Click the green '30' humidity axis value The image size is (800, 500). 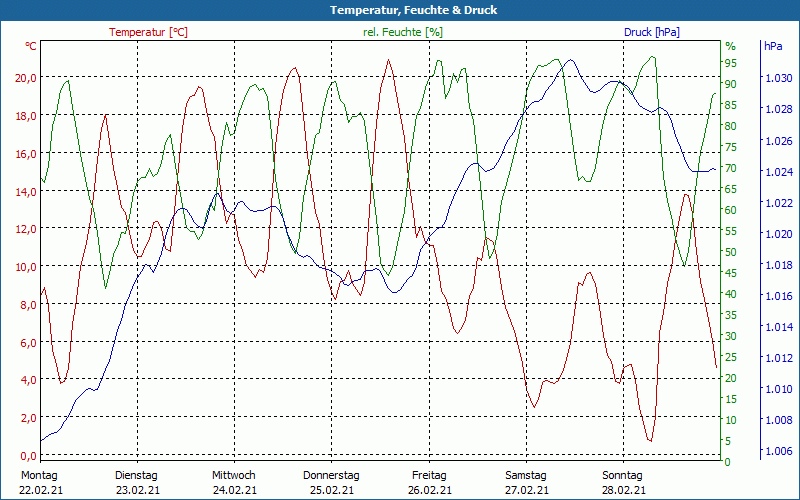[x=731, y=336]
